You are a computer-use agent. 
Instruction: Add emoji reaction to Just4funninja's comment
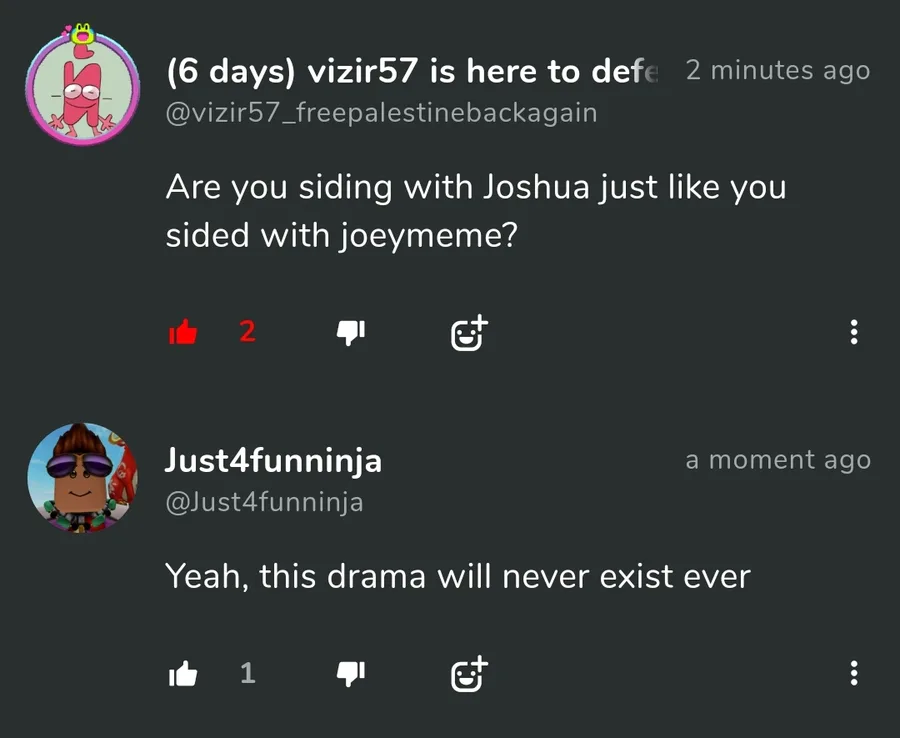(468, 675)
